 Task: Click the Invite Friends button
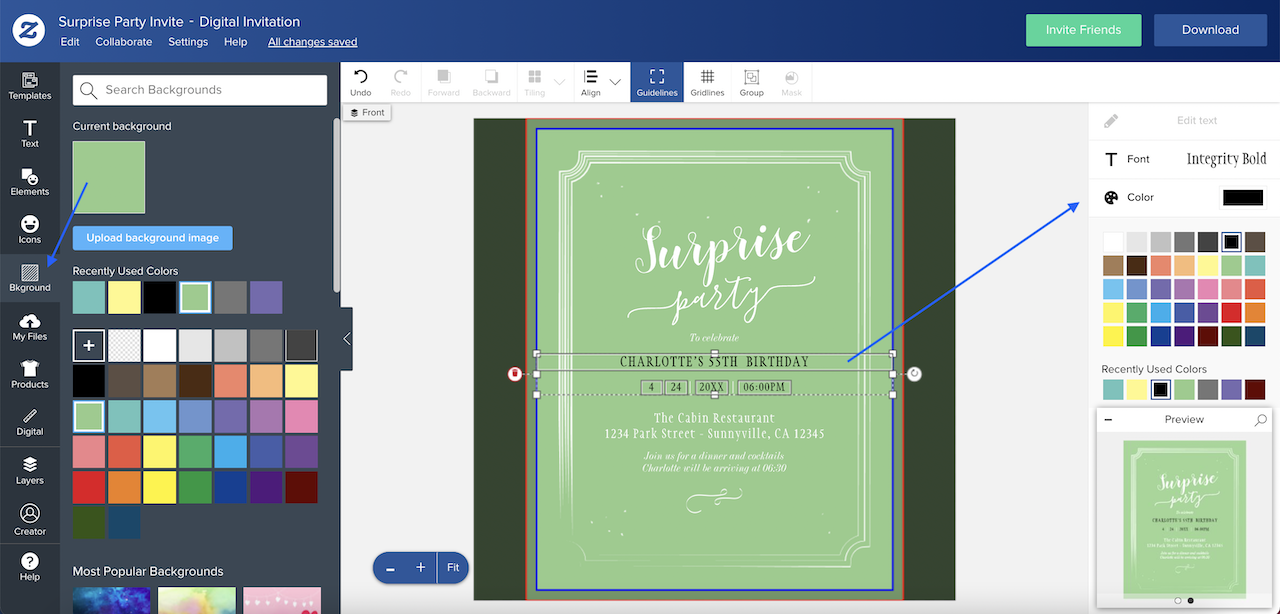1083,30
